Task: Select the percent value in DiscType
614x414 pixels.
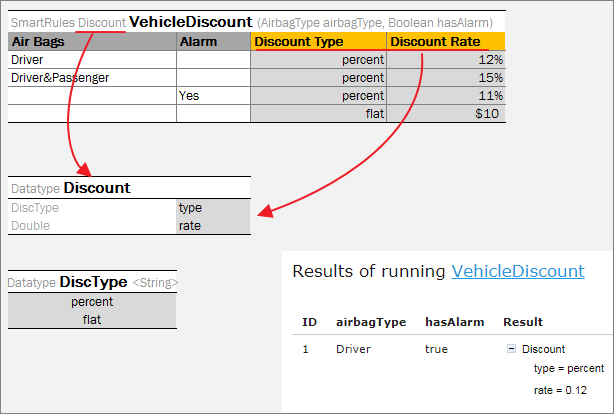Action: click(92, 302)
